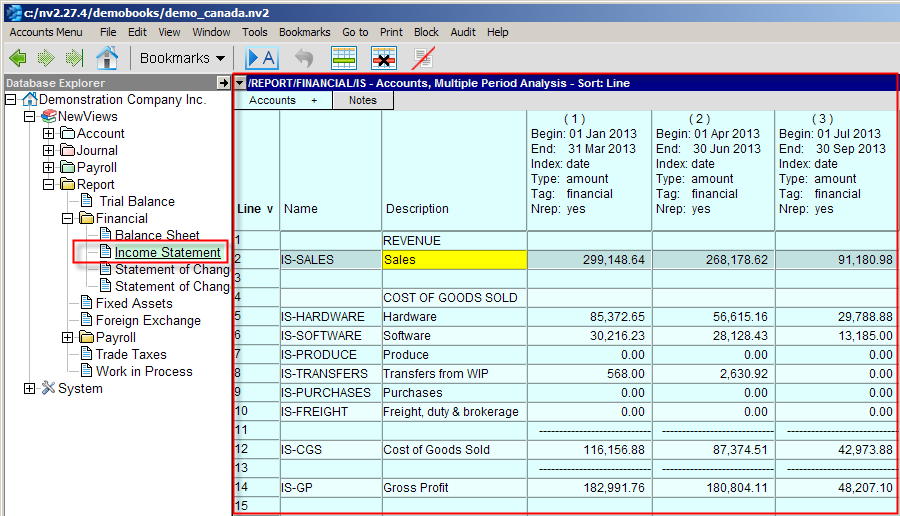This screenshot has height=516, width=900.
Task: Expand the System tree node
Action: tap(30, 389)
